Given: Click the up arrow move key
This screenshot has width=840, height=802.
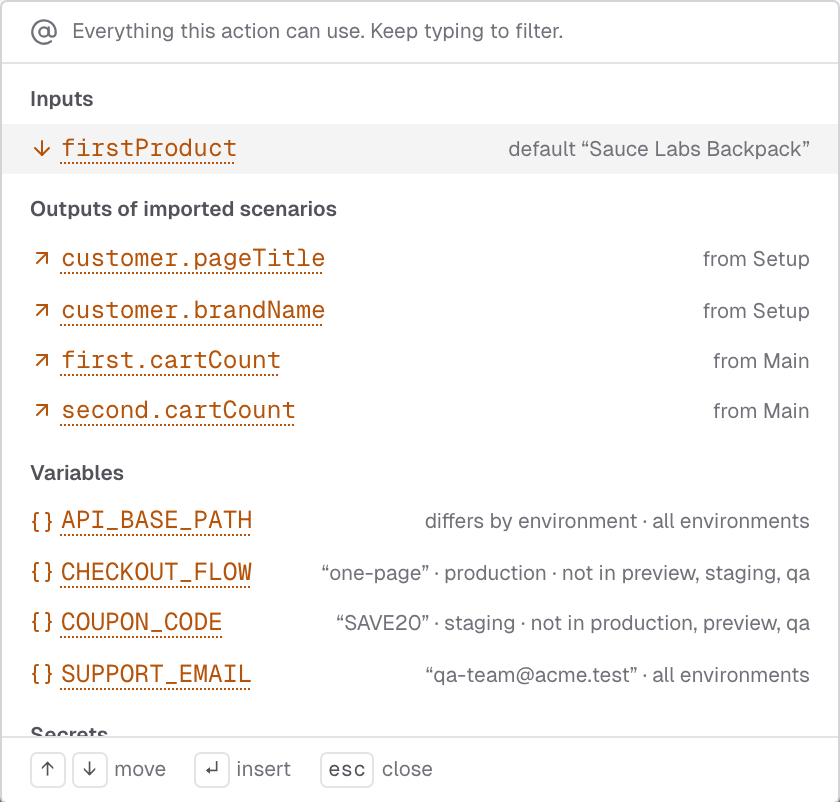Looking at the screenshot, I should coord(48,770).
